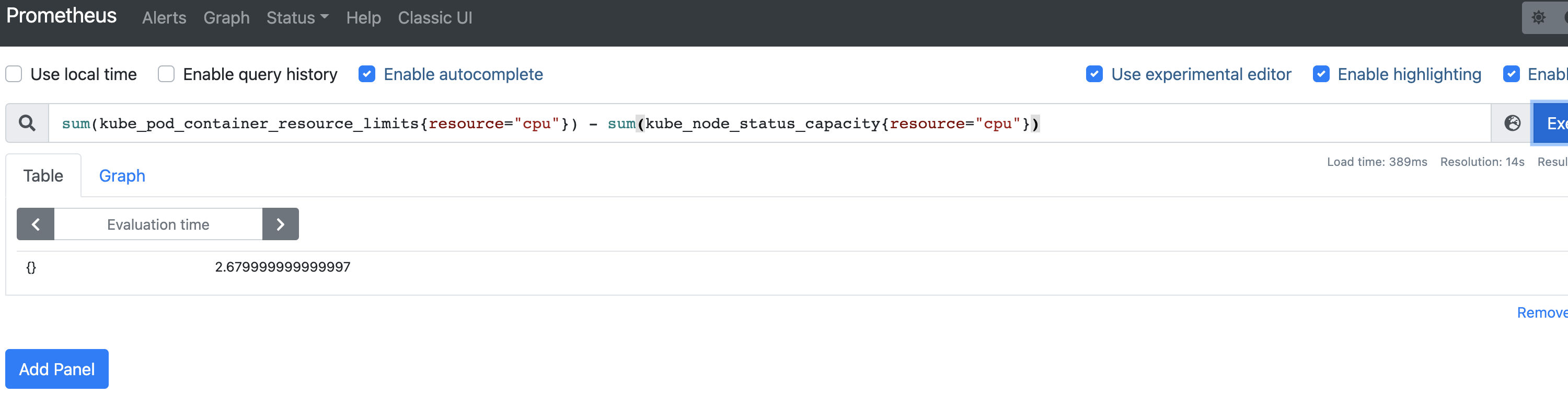This screenshot has width=1568, height=393.
Task: Toggle the theme sun icon in navbar
Action: click(1538, 18)
